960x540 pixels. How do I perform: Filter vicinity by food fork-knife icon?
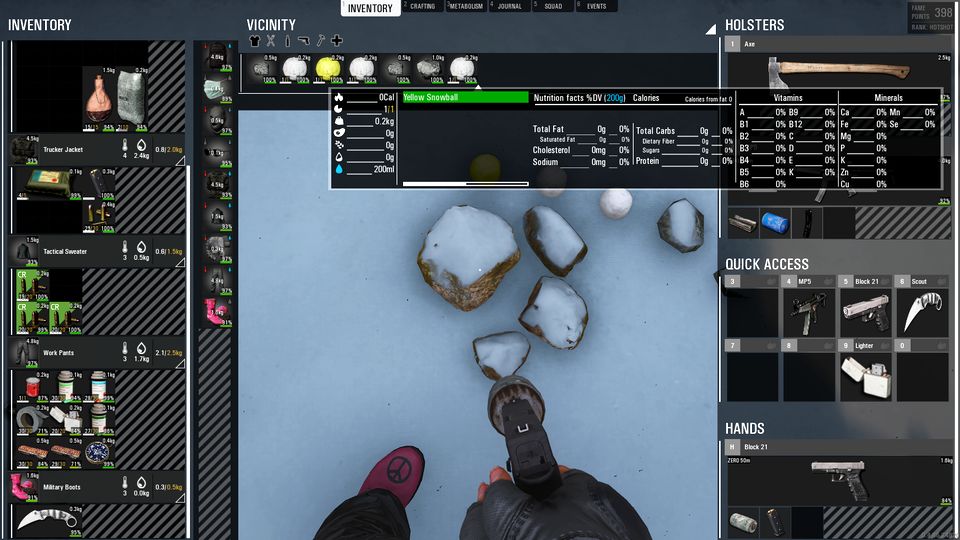click(271, 41)
